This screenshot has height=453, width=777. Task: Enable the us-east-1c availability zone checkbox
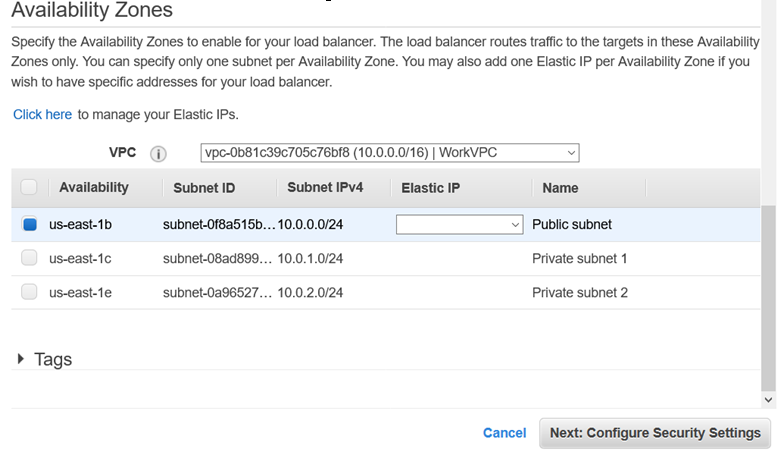click(29, 258)
